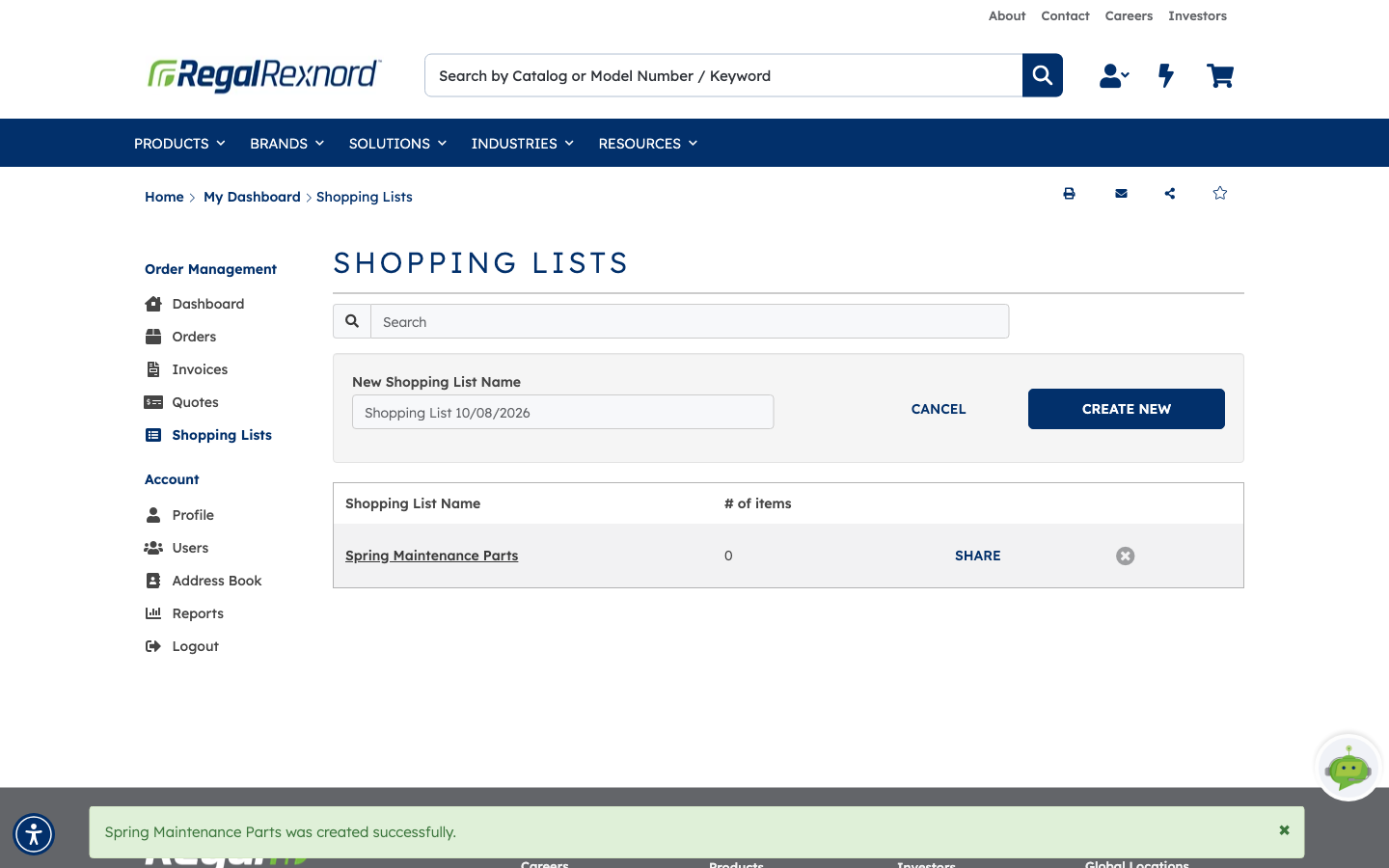Viewport: 1389px width, 868px height.
Task: Expand the Resources menu
Action: pyautogui.click(x=647, y=143)
